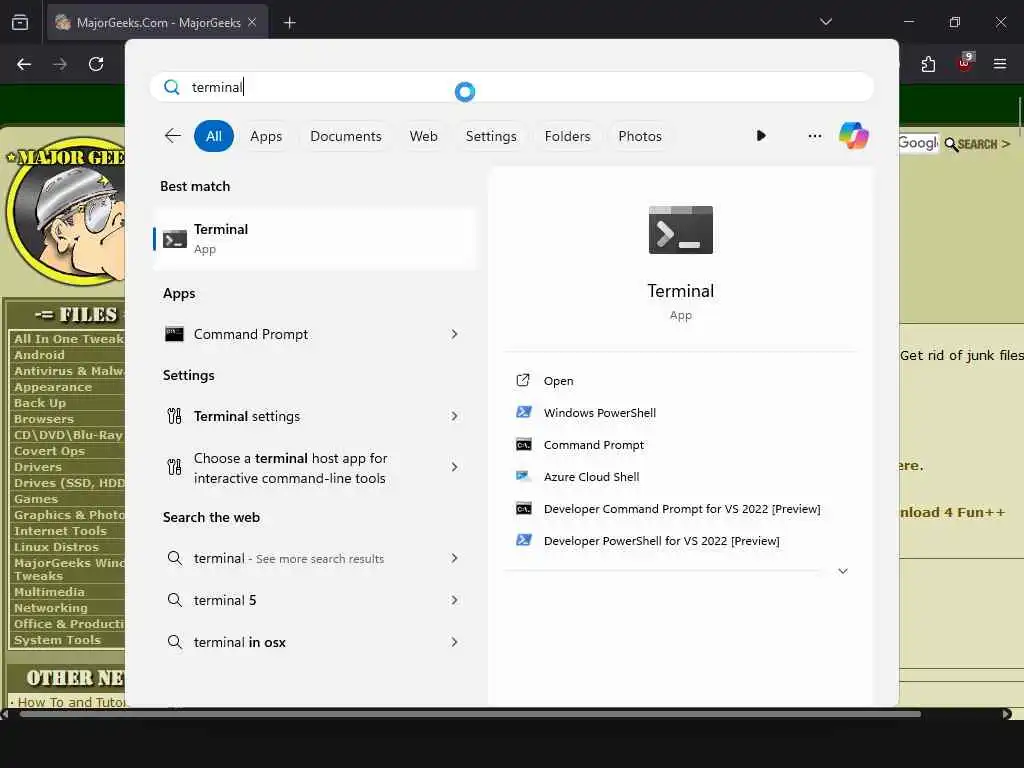This screenshot has width=1024, height=768.
Task: Open System Tools category link
Action: point(57,640)
